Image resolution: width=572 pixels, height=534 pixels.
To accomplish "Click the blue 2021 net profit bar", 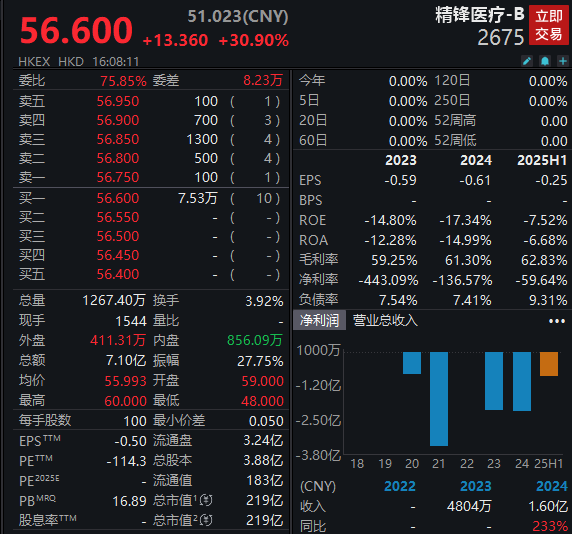I will [x=439, y=399].
